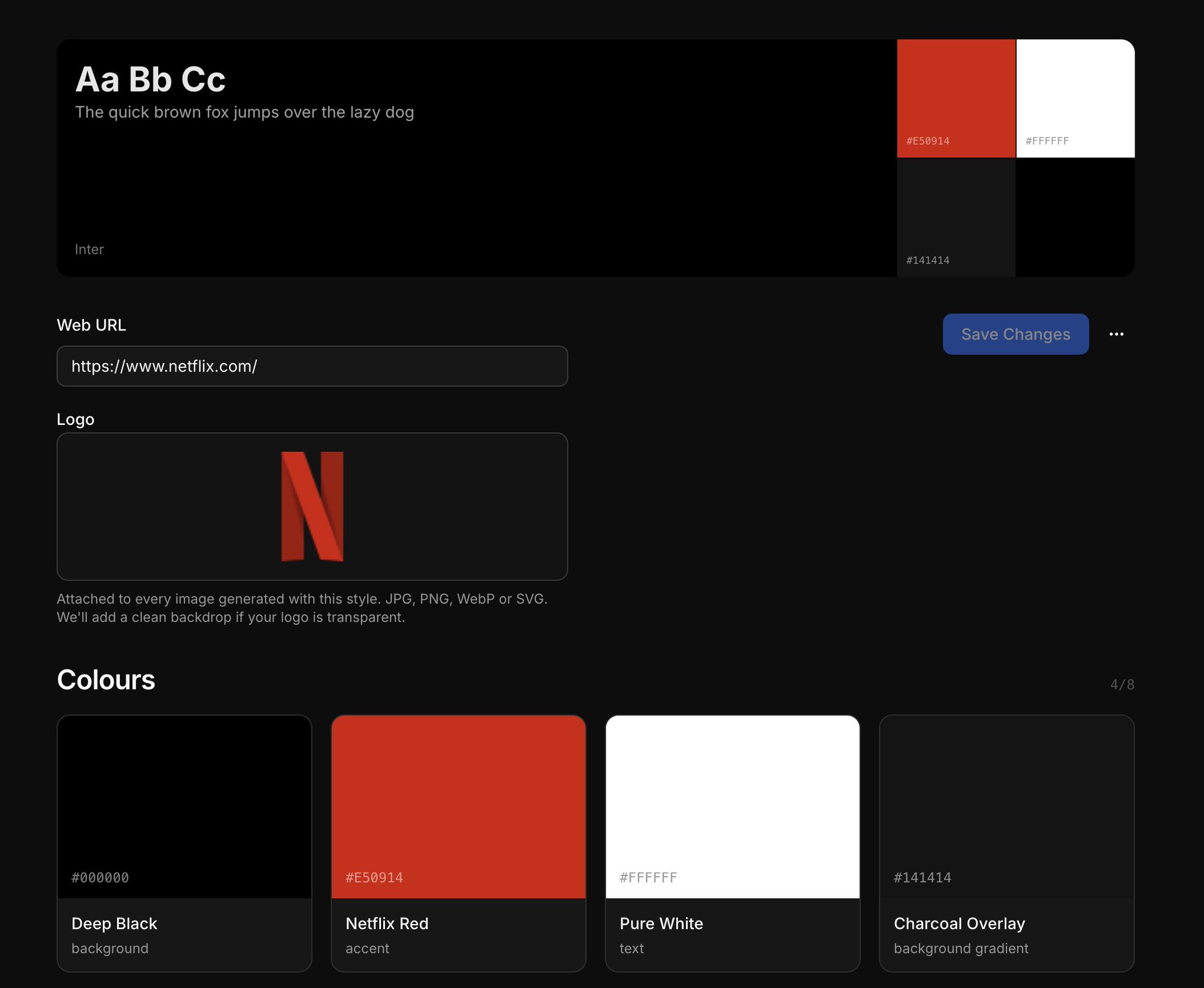Click the 'Aa Bb Cc' font preview heading
This screenshot has height=988, width=1204.
(x=150, y=79)
